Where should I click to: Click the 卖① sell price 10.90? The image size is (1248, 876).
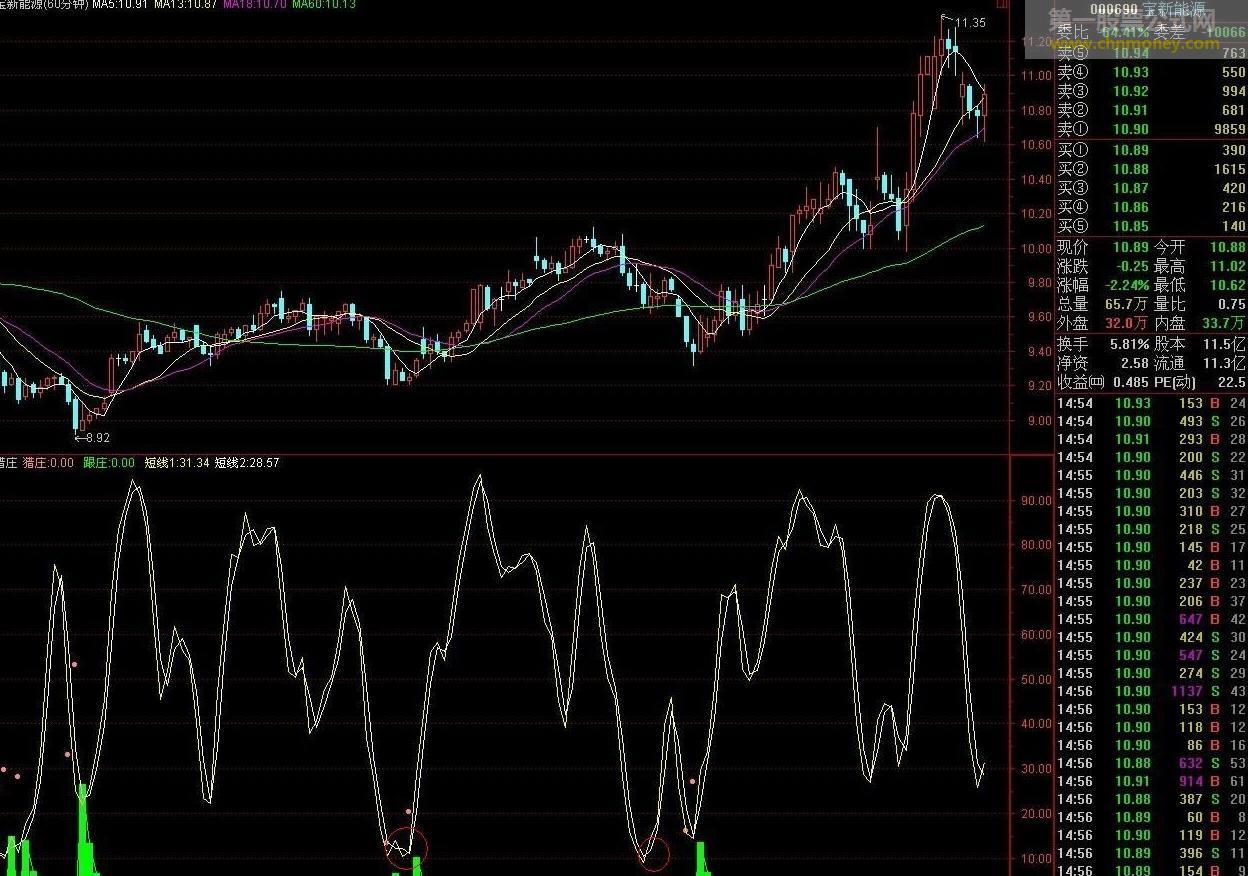(x=1131, y=129)
